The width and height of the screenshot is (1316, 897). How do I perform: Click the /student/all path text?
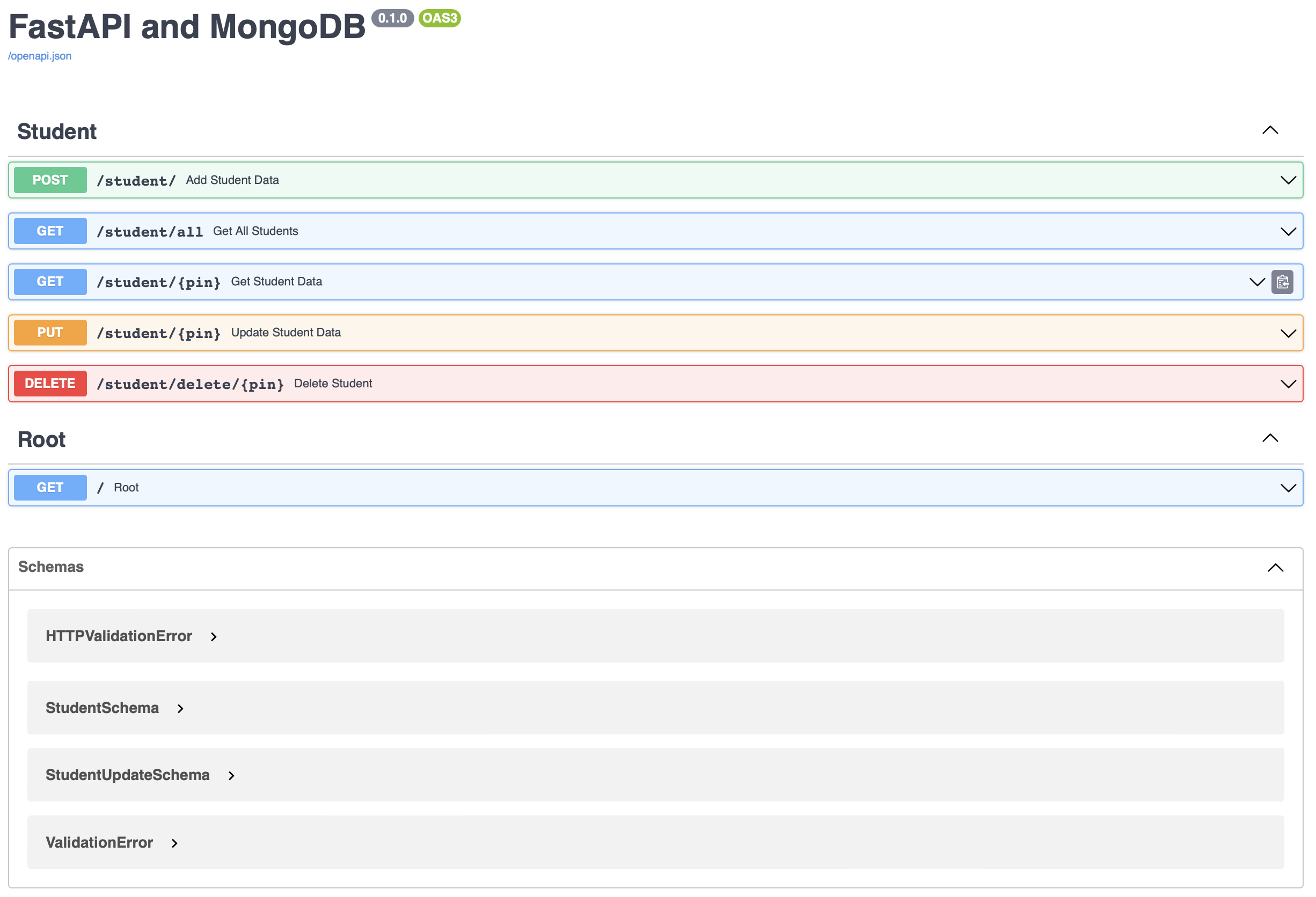150,231
